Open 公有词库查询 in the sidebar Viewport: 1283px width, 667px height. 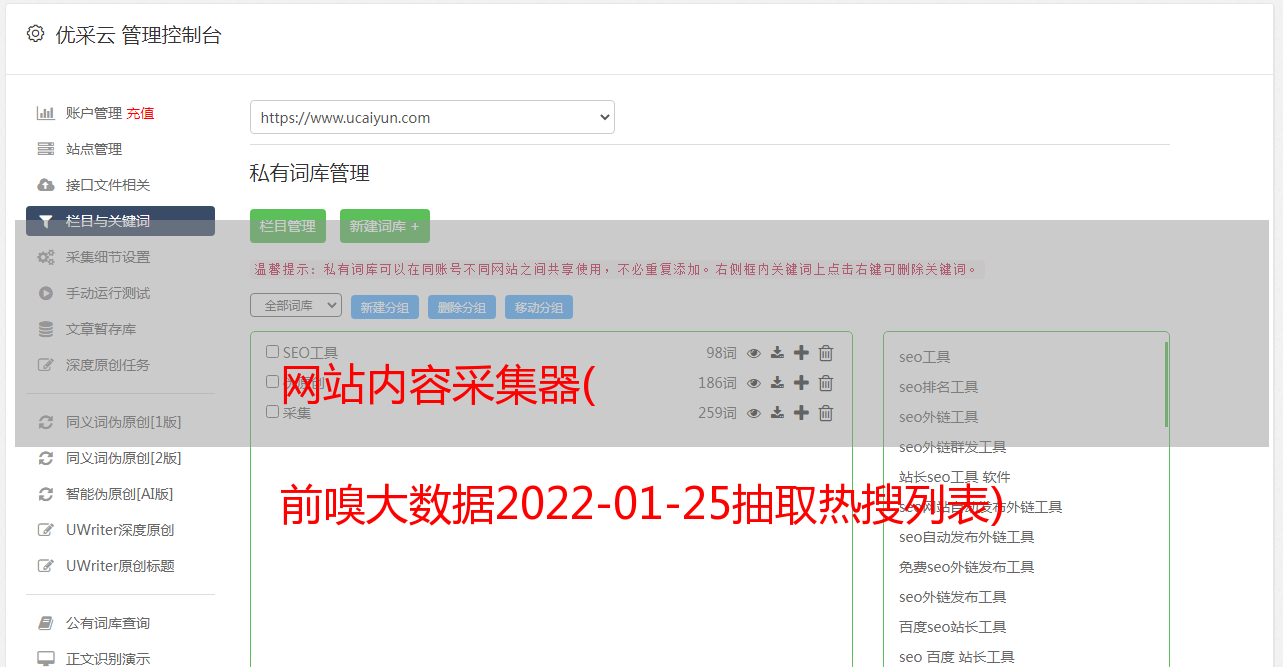coord(108,623)
